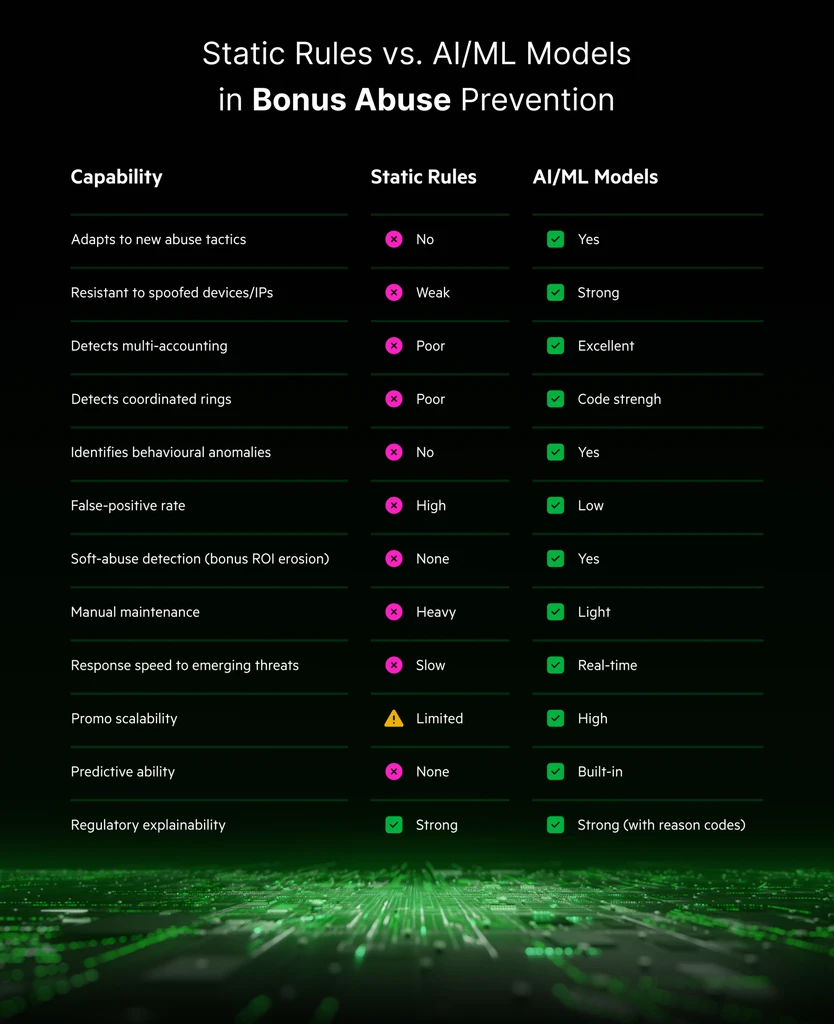Click the 'Promo scalability' row label

(x=124, y=718)
